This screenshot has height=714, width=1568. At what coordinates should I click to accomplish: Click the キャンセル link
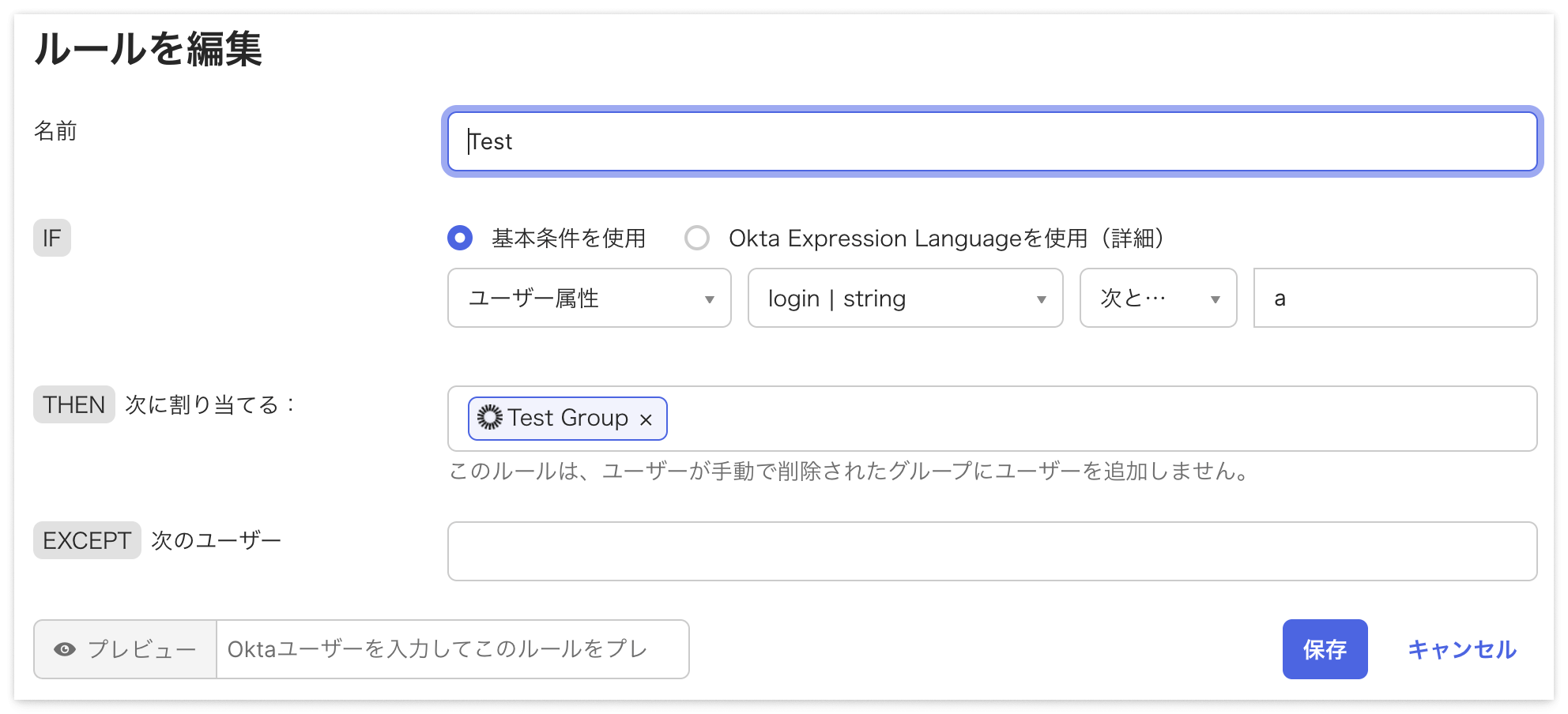(x=1462, y=649)
